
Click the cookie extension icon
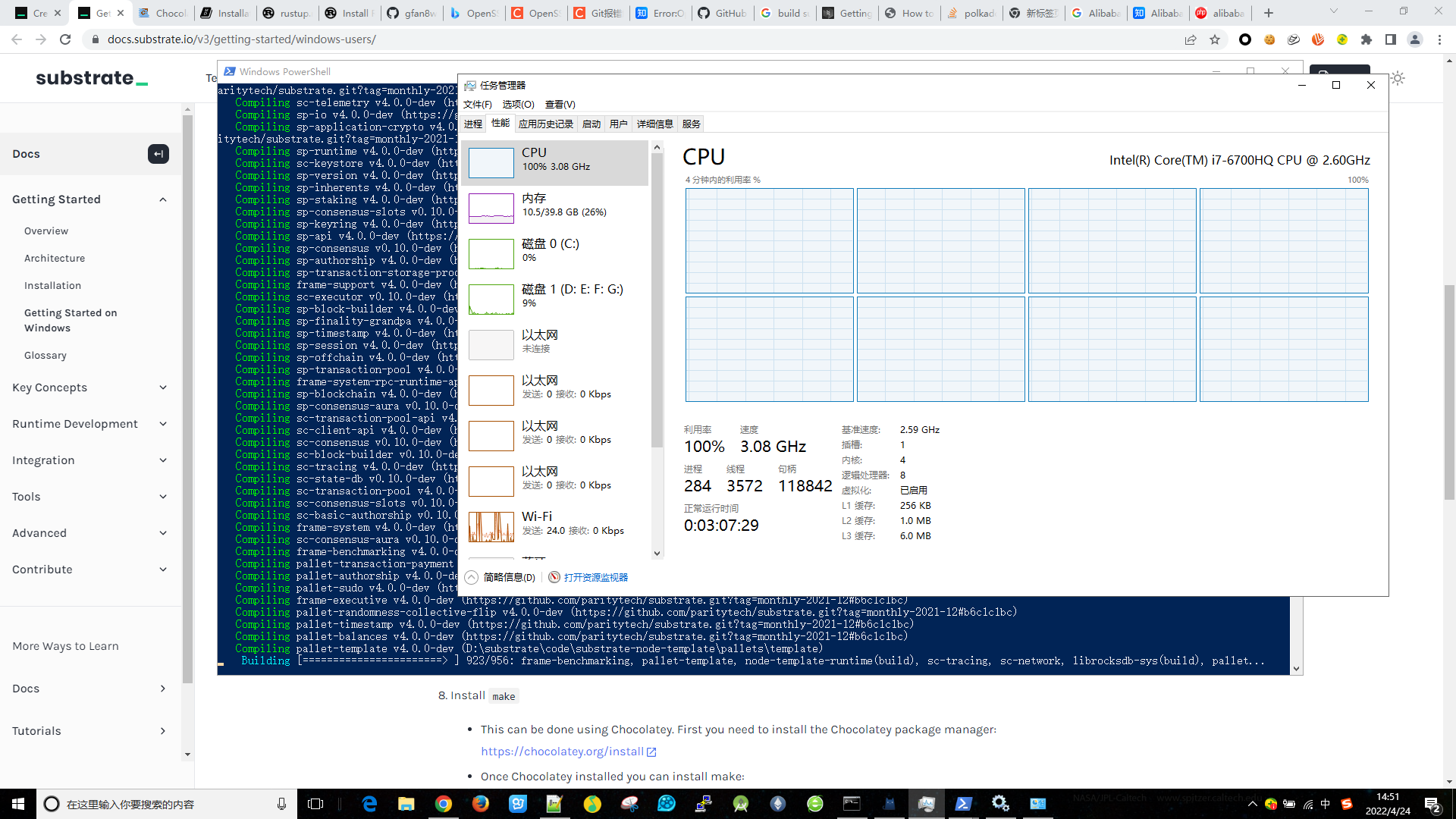click(x=1269, y=39)
